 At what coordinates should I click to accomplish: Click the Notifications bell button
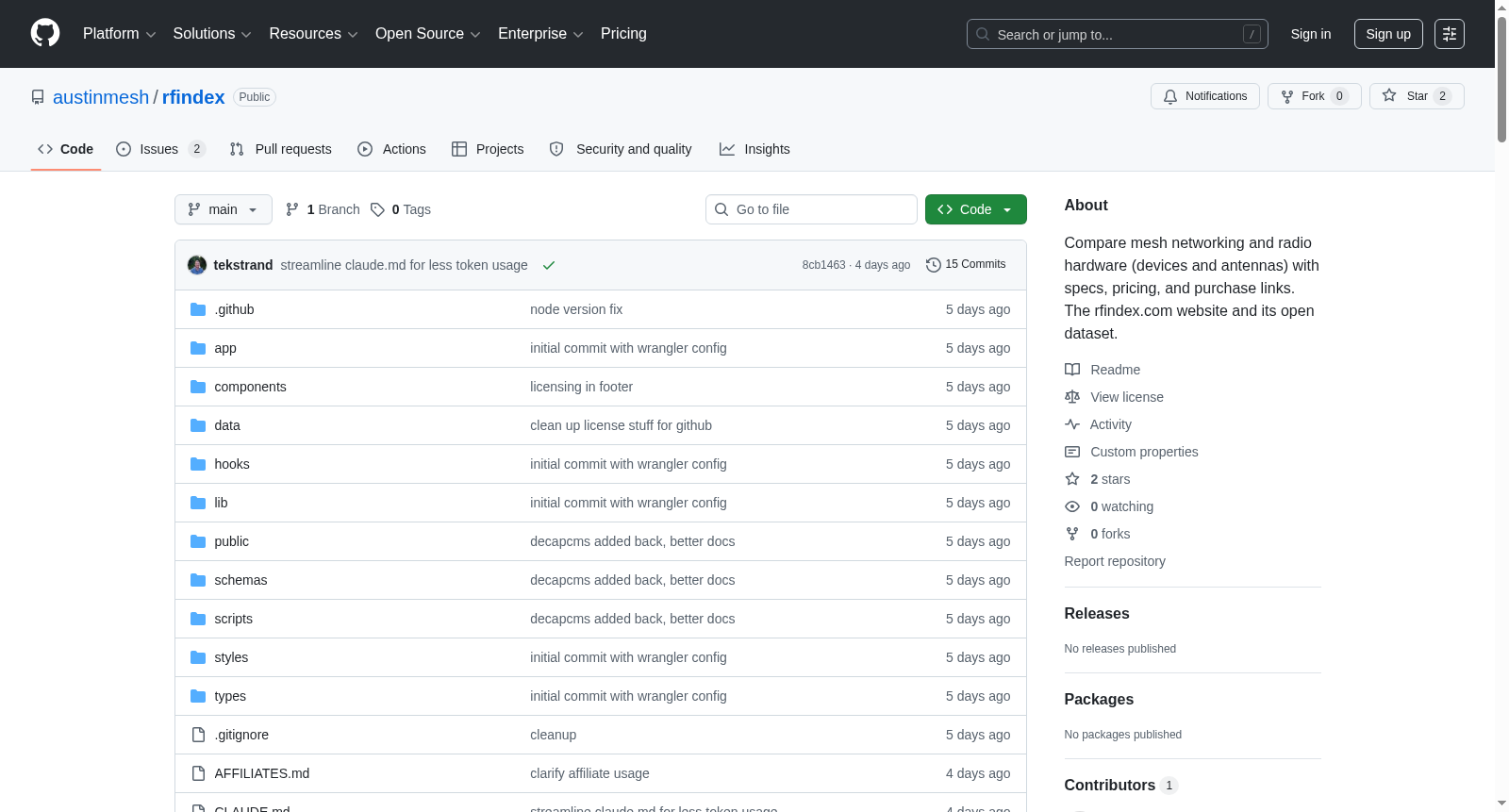pos(1204,96)
